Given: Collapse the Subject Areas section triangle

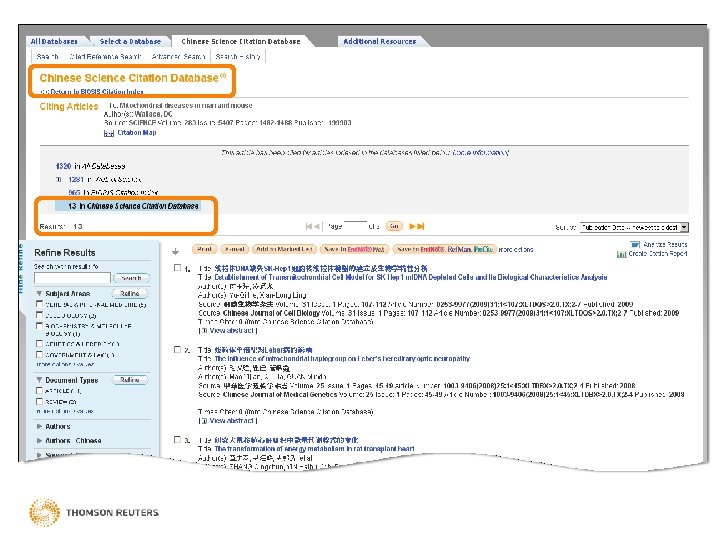Looking at the screenshot, I should point(39,293).
